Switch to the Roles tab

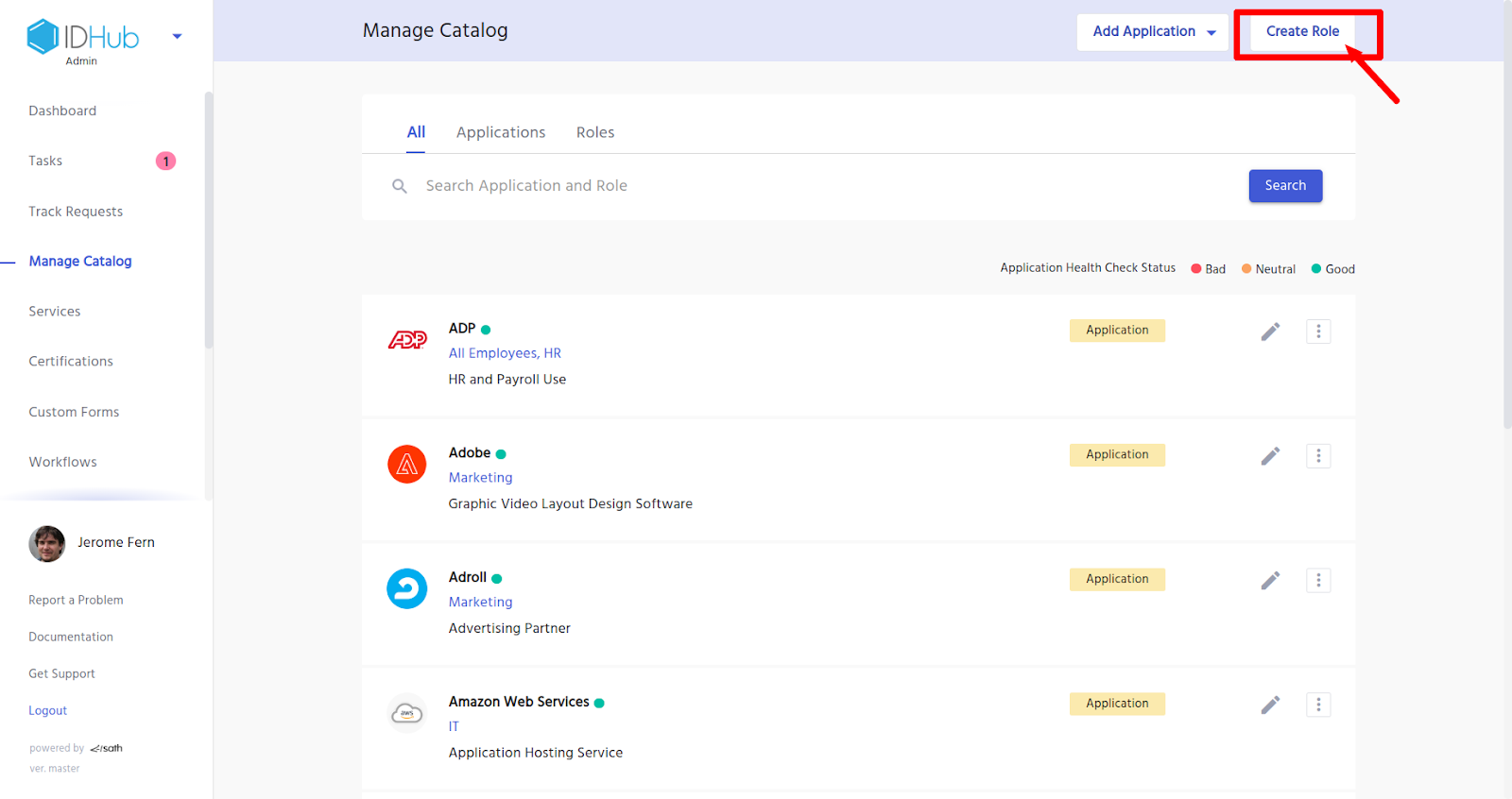pyautogui.click(x=595, y=132)
